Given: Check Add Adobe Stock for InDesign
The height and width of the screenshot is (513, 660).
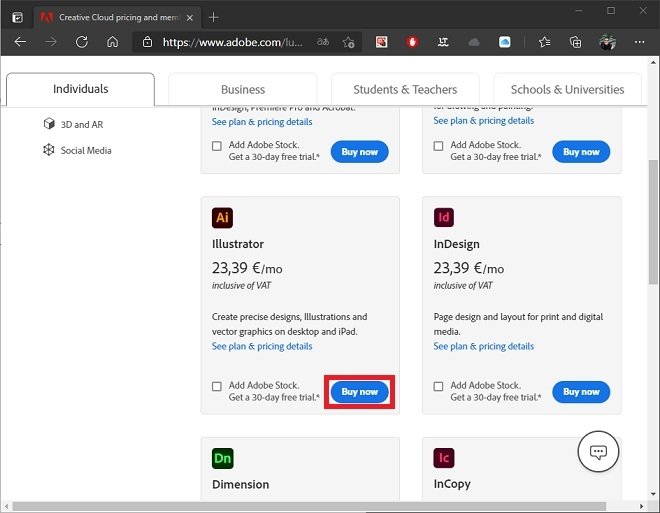Looking at the screenshot, I should [438, 386].
